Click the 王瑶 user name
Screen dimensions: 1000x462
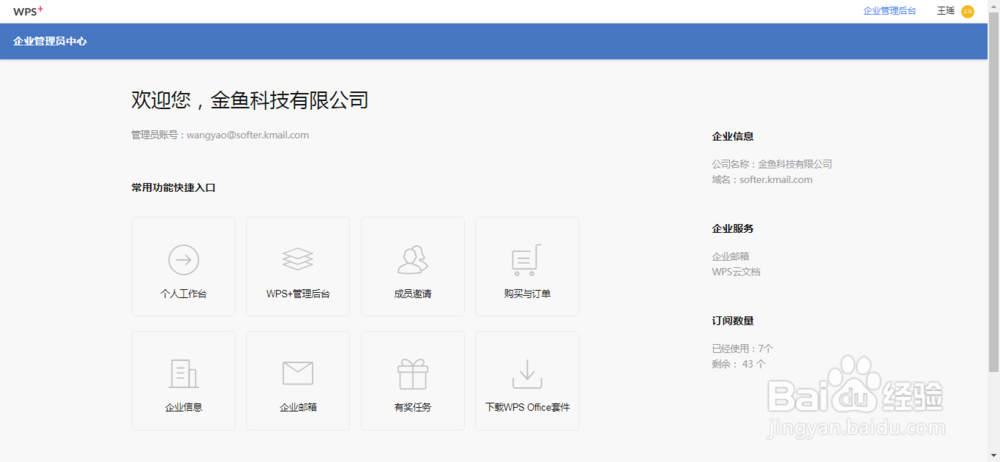click(946, 11)
